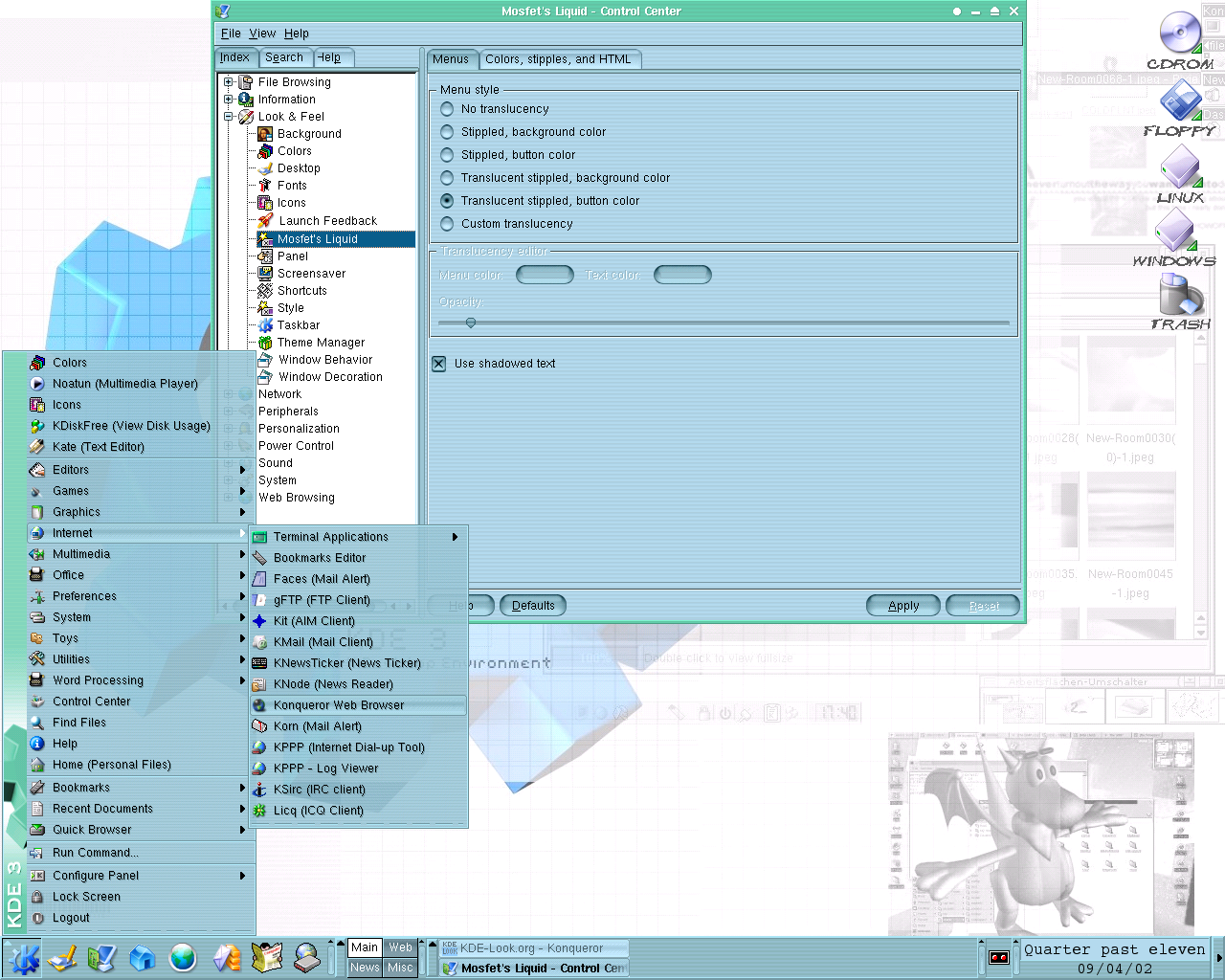The height and width of the screenshot is (980, 1225).
Task: Switch to the Search tab
Action: [284, 57]
